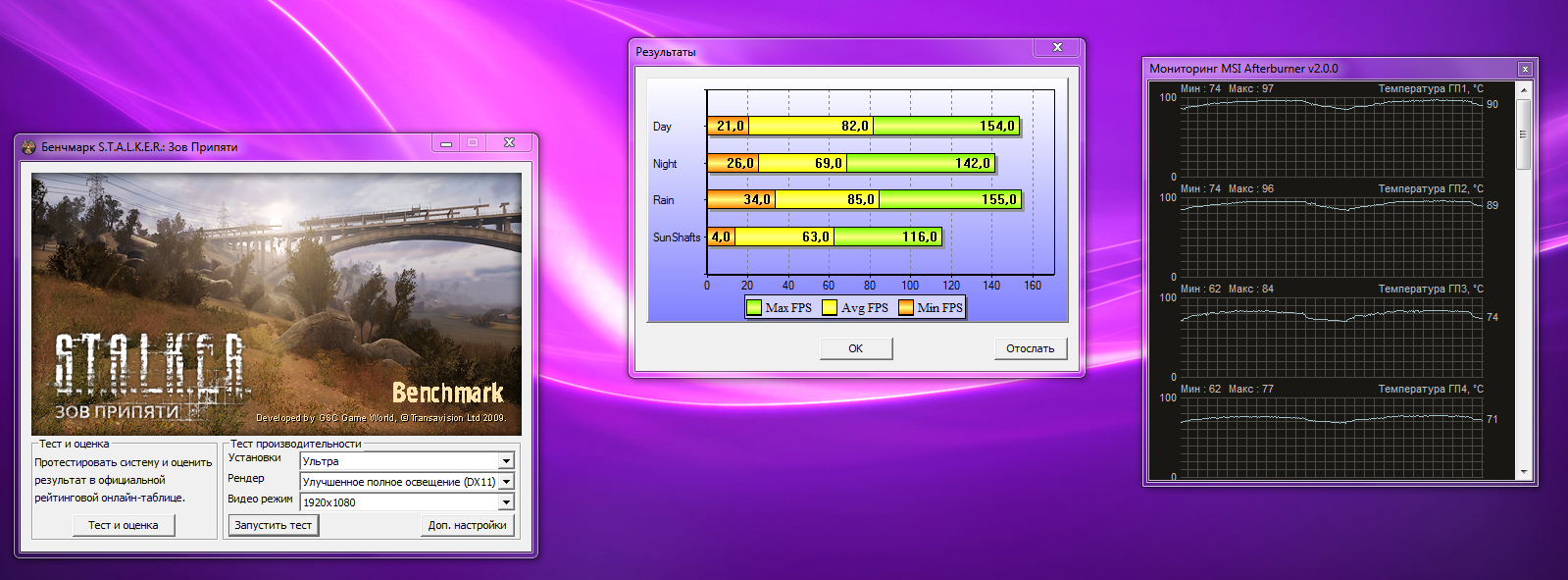Screen dimensions: 1568x580
Task: Start the benchmark with Запустить тест
Action: [x=274, y=525]
